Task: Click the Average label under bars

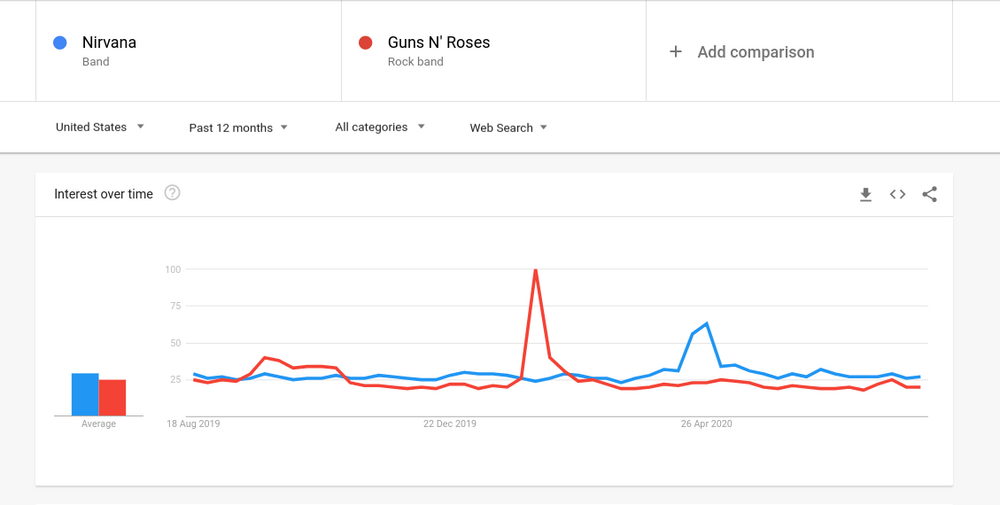Action: [x=98, y=423]
